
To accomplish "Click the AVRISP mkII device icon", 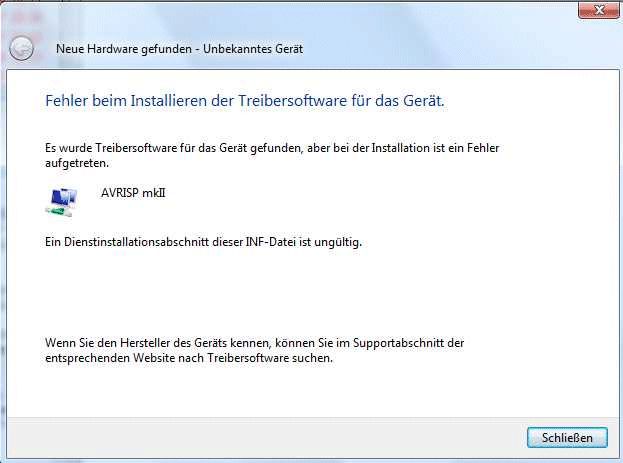I will tap(62, 202).
